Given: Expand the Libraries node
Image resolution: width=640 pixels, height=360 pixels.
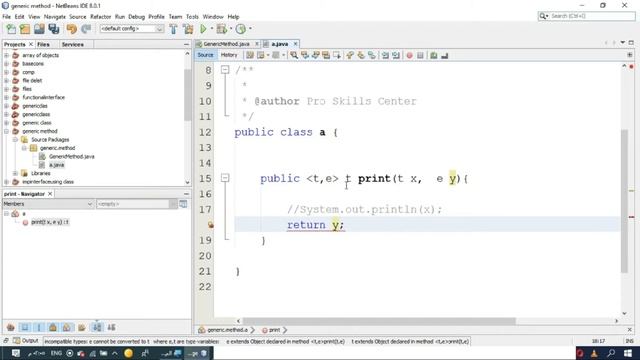Looking at the screenshot, I should point(15,173).
